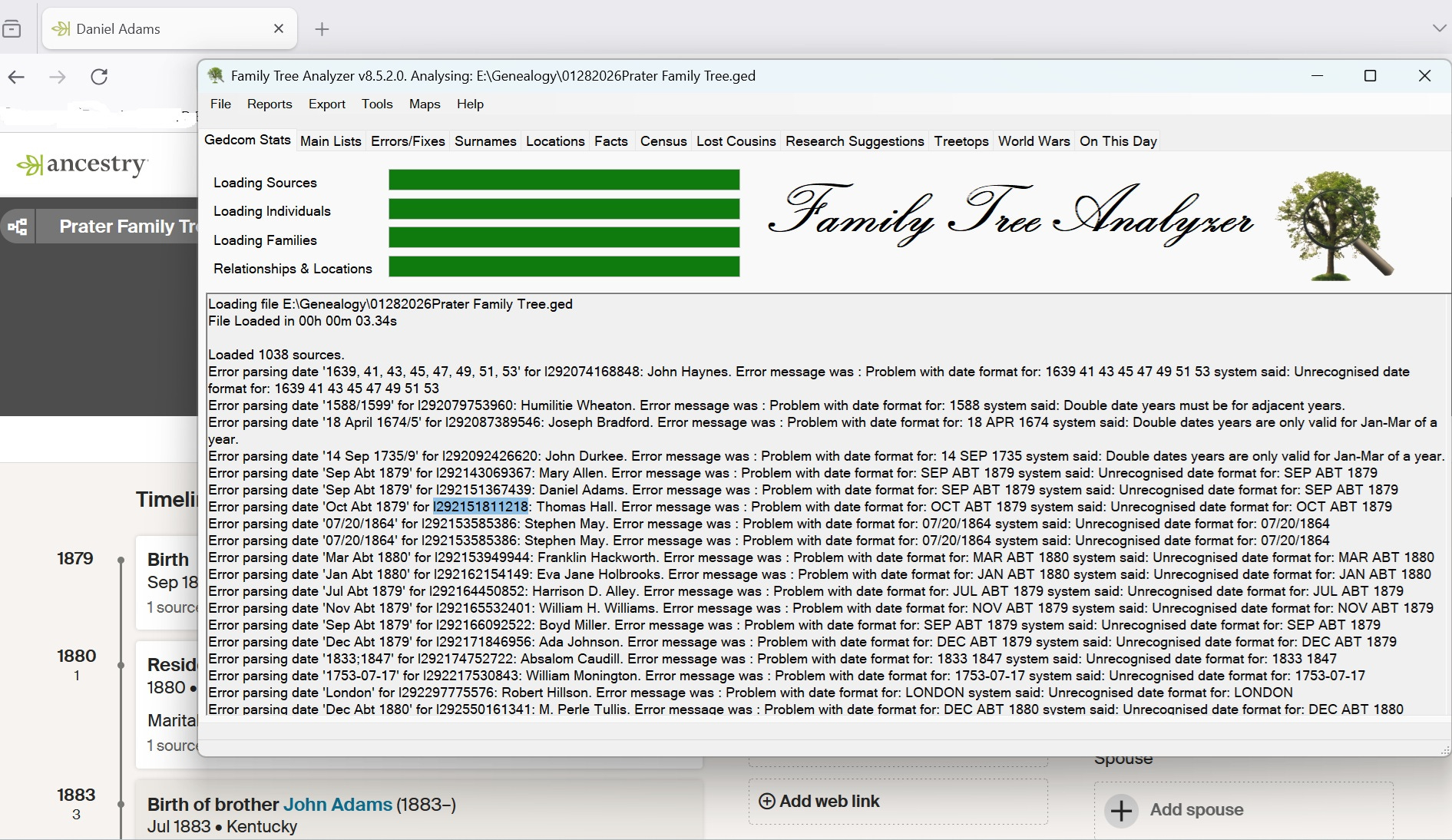This screenshot has width=1452, height=840.
Task: Click the family tree view icon
Action: point(17,227)
